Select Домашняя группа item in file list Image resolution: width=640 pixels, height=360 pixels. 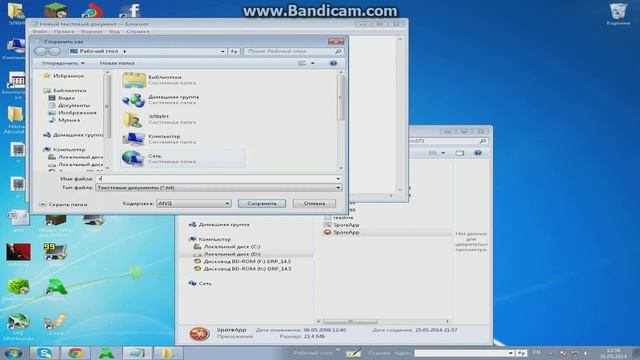[x=183, y=100]
